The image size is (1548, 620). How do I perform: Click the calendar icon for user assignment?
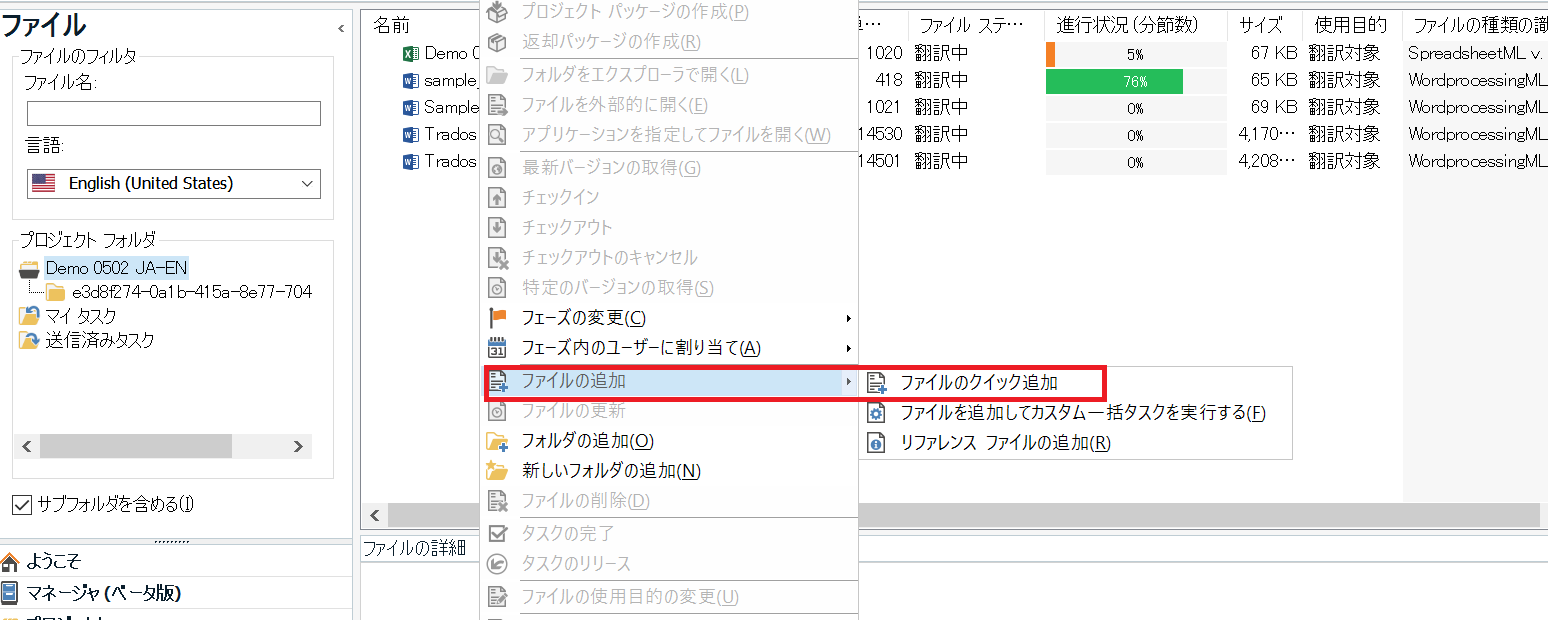[x=497, y=348]
